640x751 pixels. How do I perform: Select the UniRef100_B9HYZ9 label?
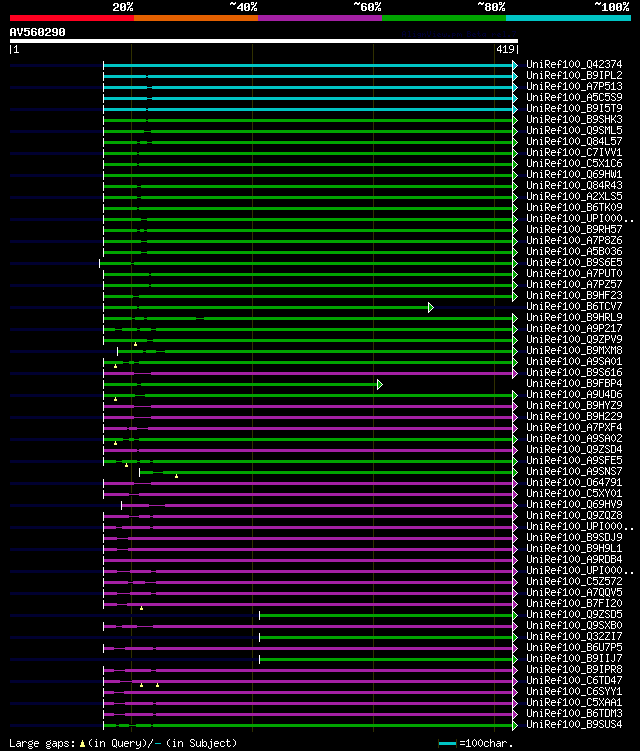coord(574,406)
